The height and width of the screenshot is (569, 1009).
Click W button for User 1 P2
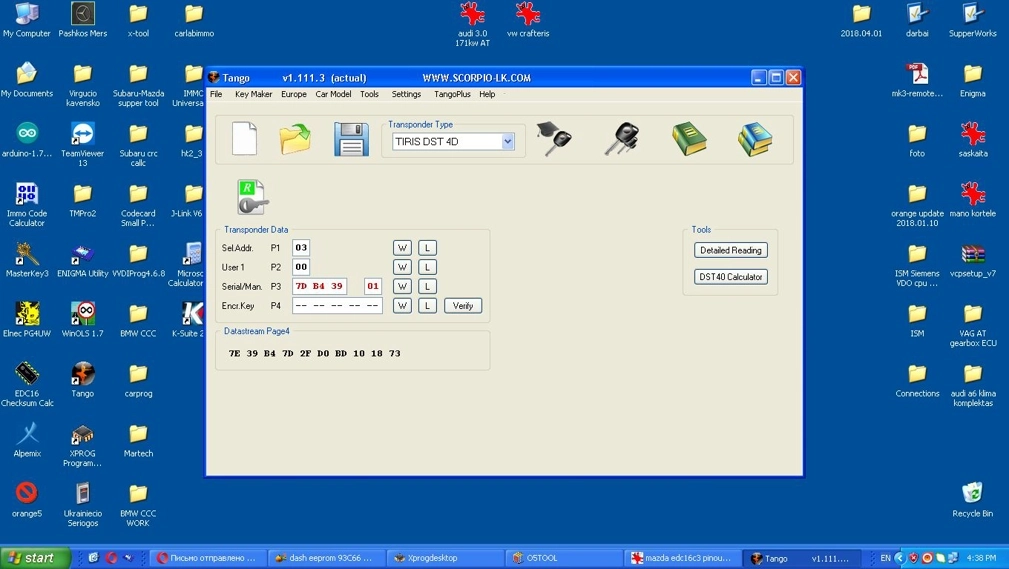click(402, 267)
